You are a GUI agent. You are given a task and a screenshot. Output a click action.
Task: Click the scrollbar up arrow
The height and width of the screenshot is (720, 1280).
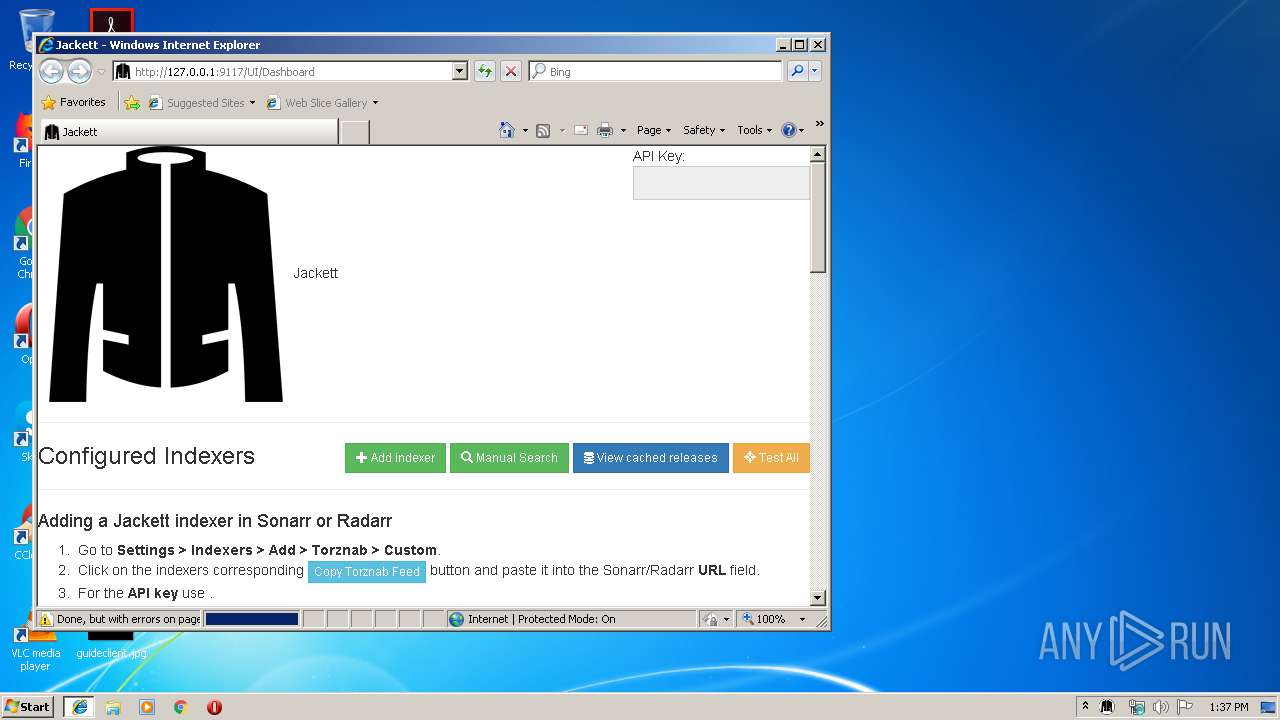click(817, 154)
